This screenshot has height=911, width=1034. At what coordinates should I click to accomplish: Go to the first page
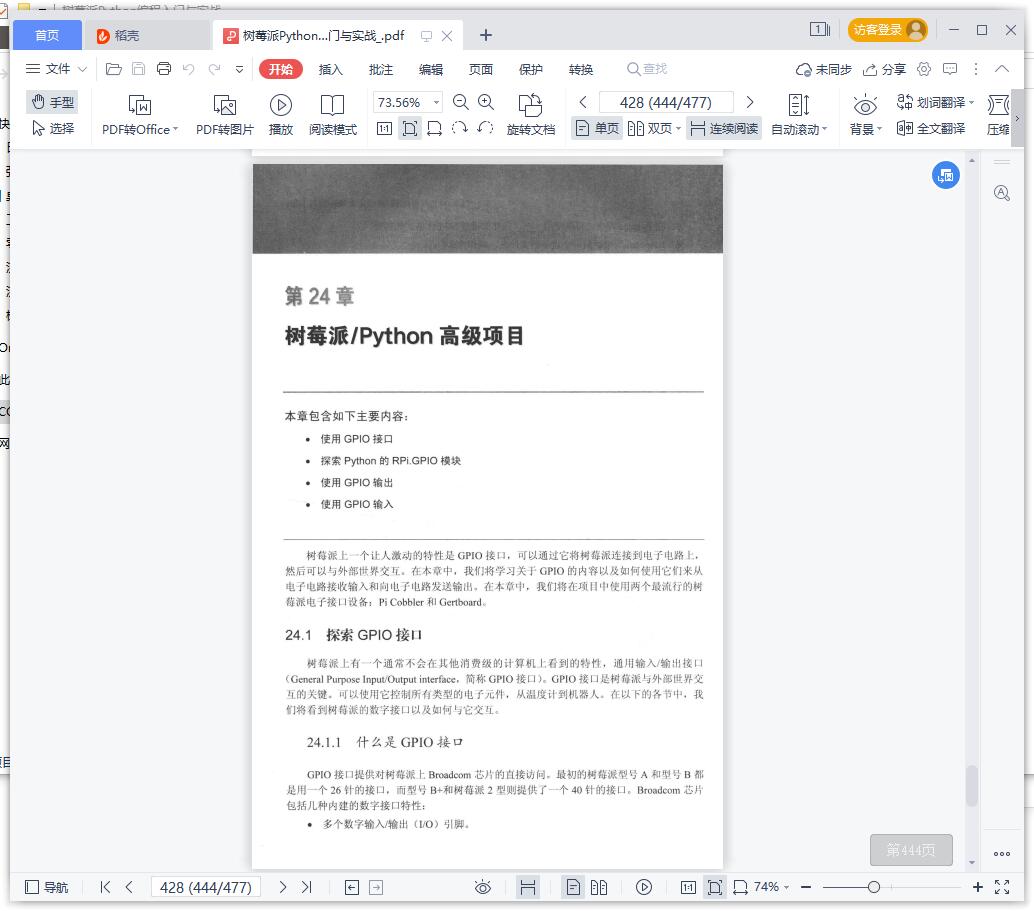105,887
